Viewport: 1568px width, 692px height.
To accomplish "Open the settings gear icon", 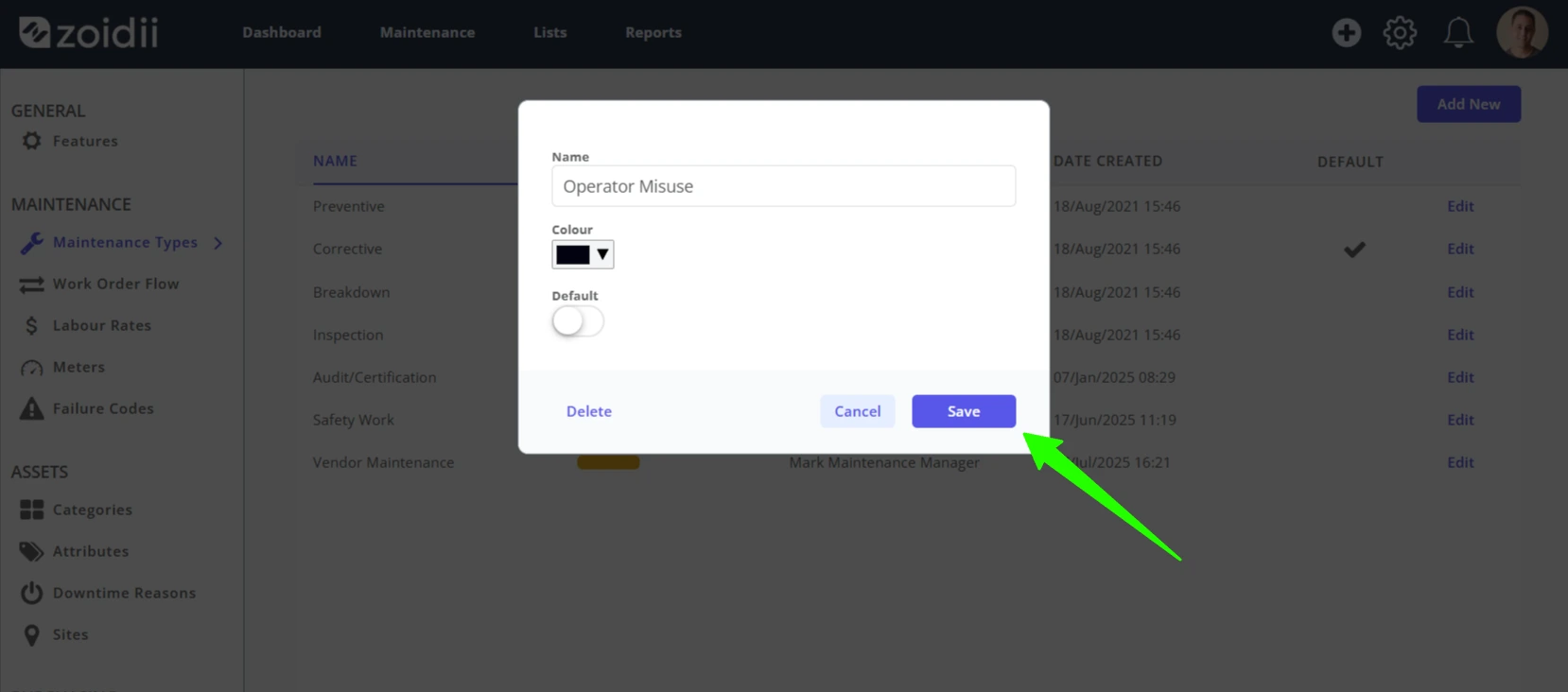I will click(1400, 32).
